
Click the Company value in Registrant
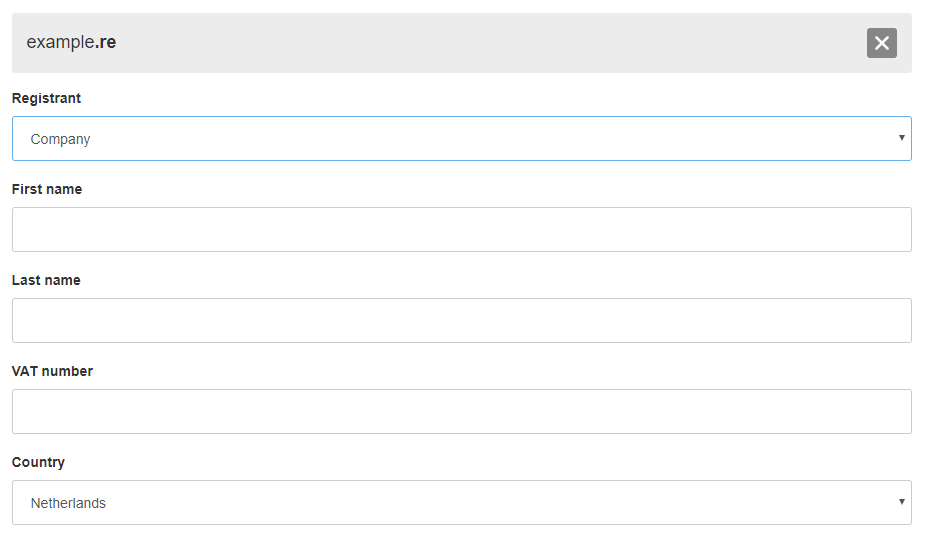click(x=61, y=139)
